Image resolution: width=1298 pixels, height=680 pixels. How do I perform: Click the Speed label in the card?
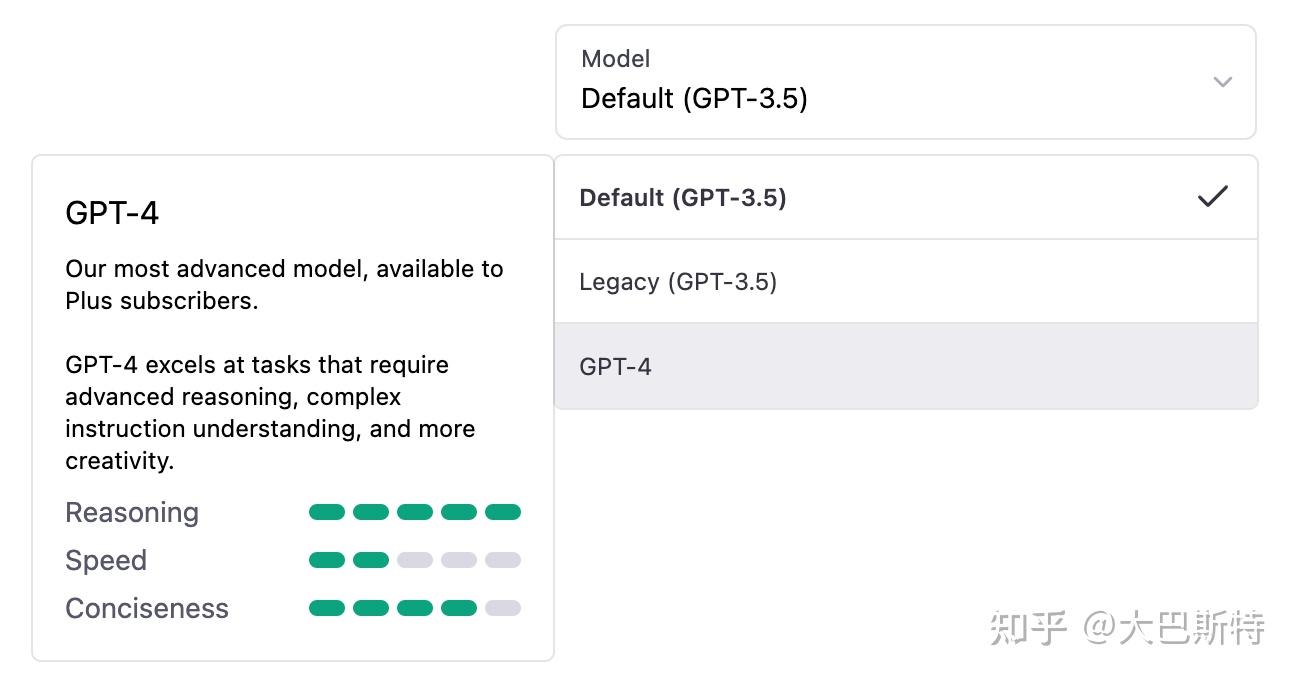(106, 561)
